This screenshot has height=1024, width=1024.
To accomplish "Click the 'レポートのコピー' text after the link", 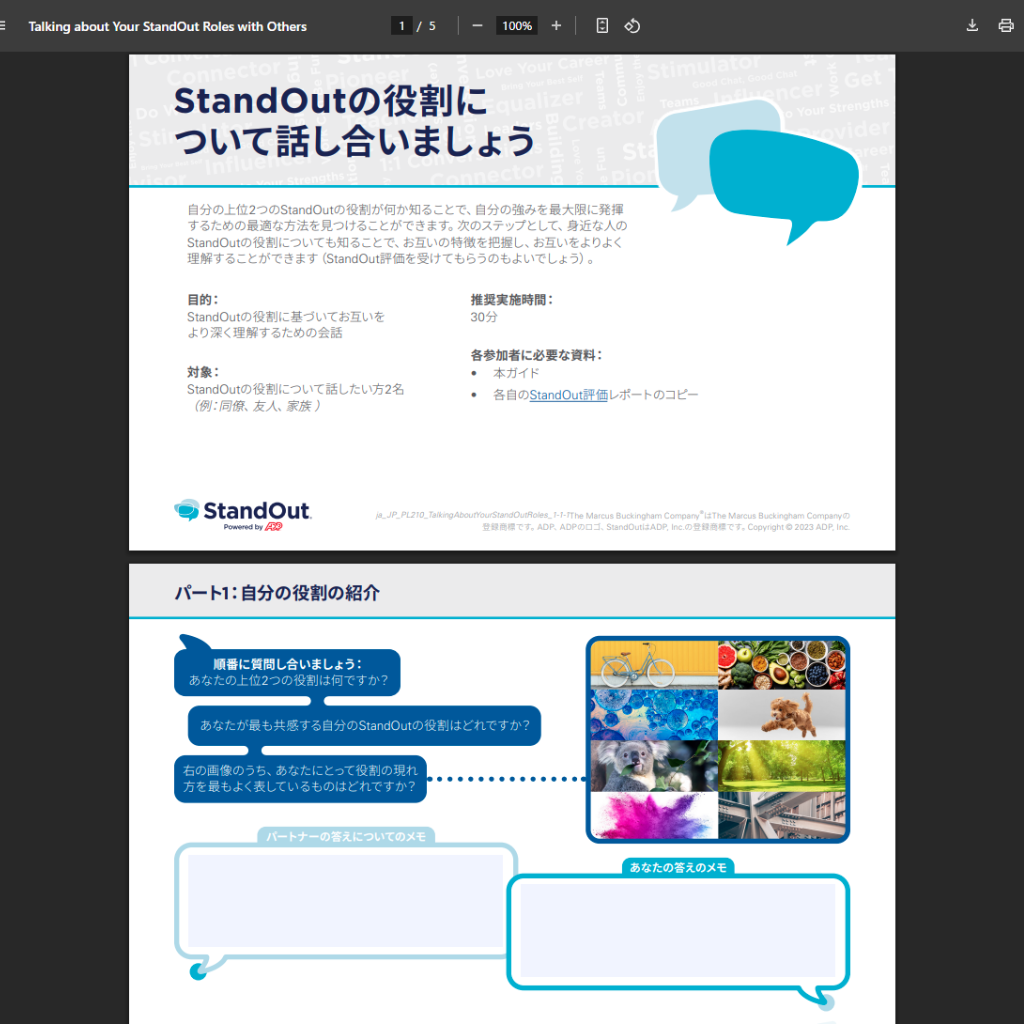I will pos(653,394).
